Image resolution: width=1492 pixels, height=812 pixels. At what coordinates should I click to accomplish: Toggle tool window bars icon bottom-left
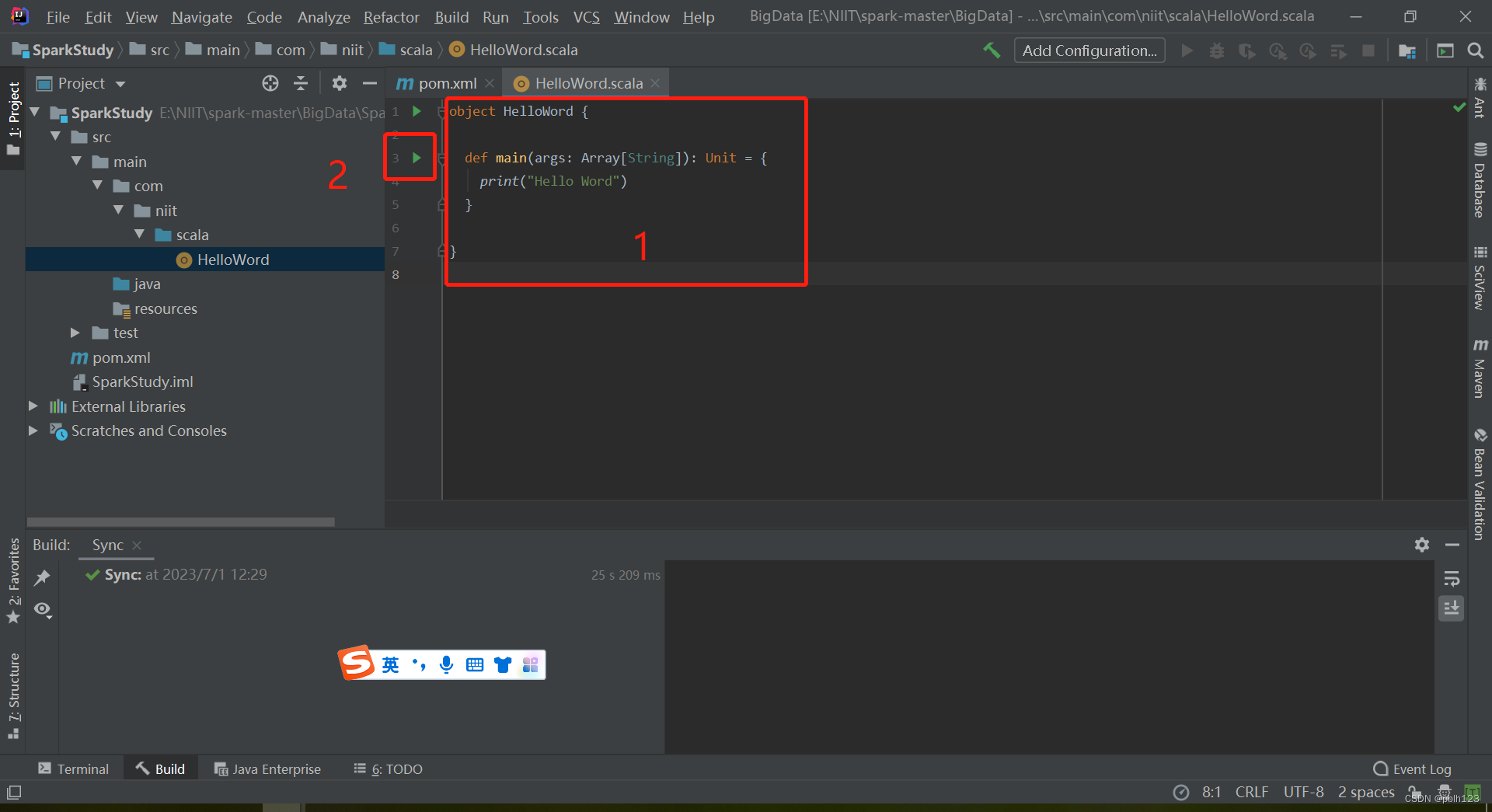(14, 793)
